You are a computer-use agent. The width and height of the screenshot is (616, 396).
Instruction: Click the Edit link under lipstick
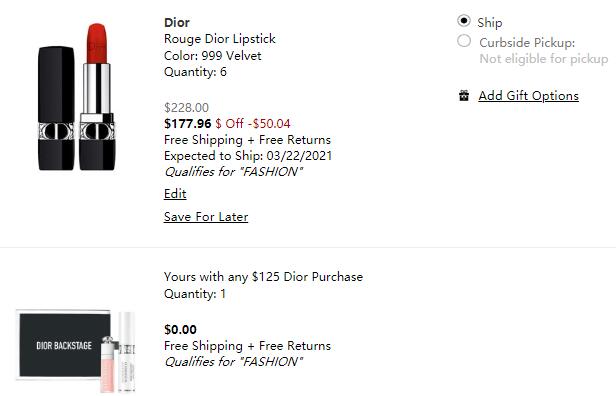(175, 194)
